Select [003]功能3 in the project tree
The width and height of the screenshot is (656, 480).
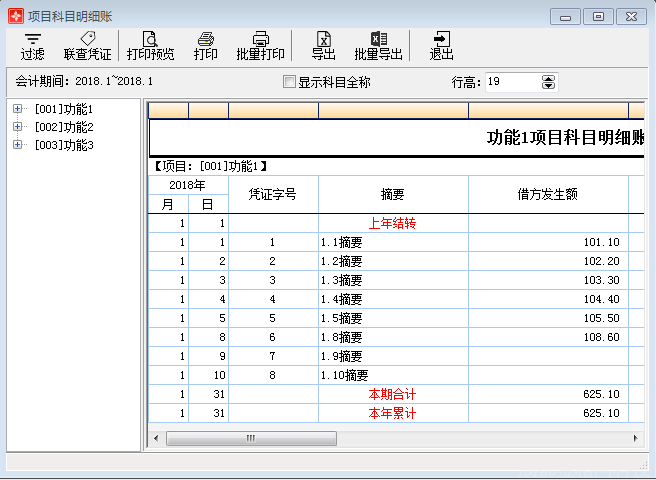(x=64, y=145)
